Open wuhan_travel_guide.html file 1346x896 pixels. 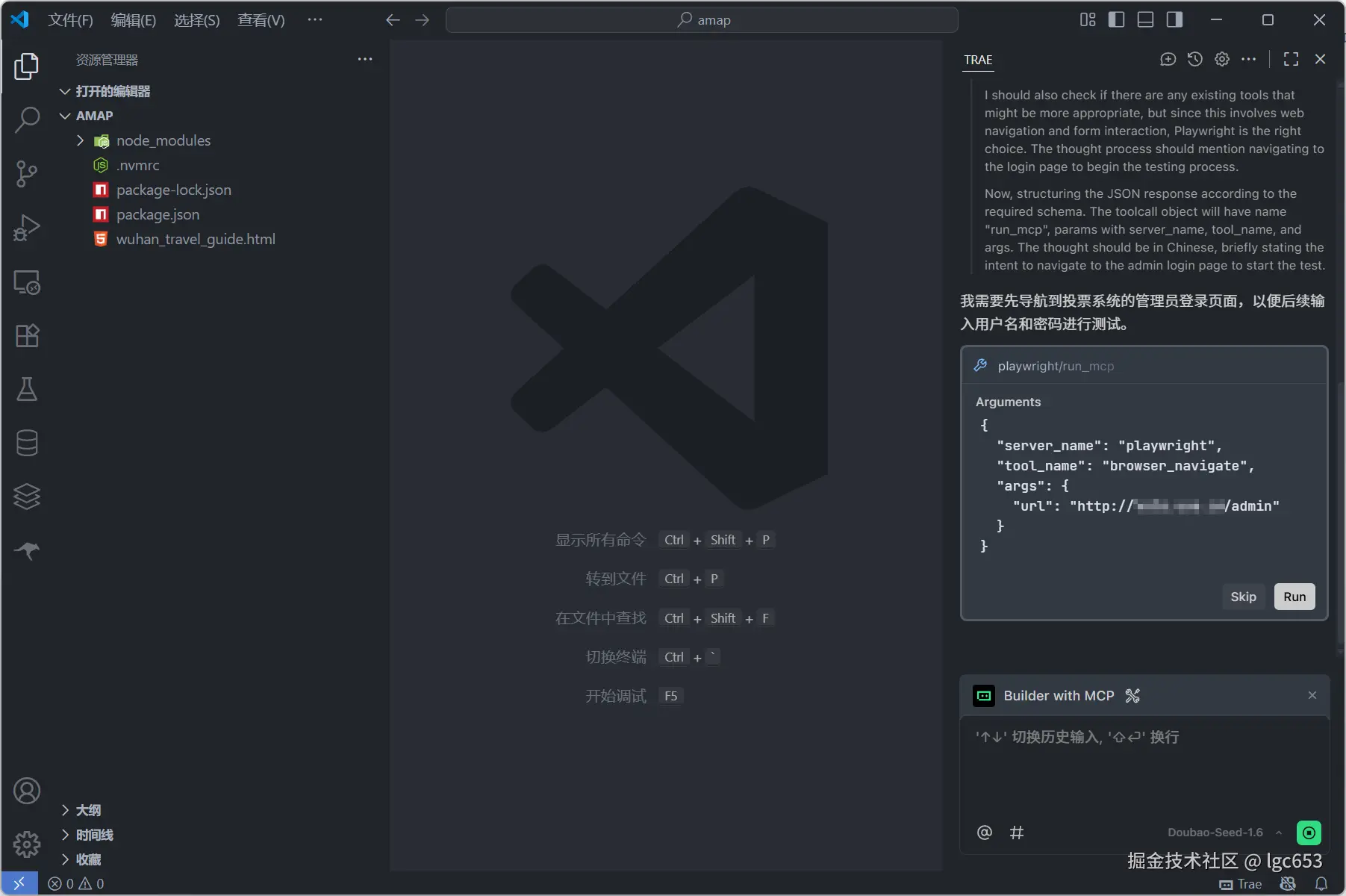[196, 239]
